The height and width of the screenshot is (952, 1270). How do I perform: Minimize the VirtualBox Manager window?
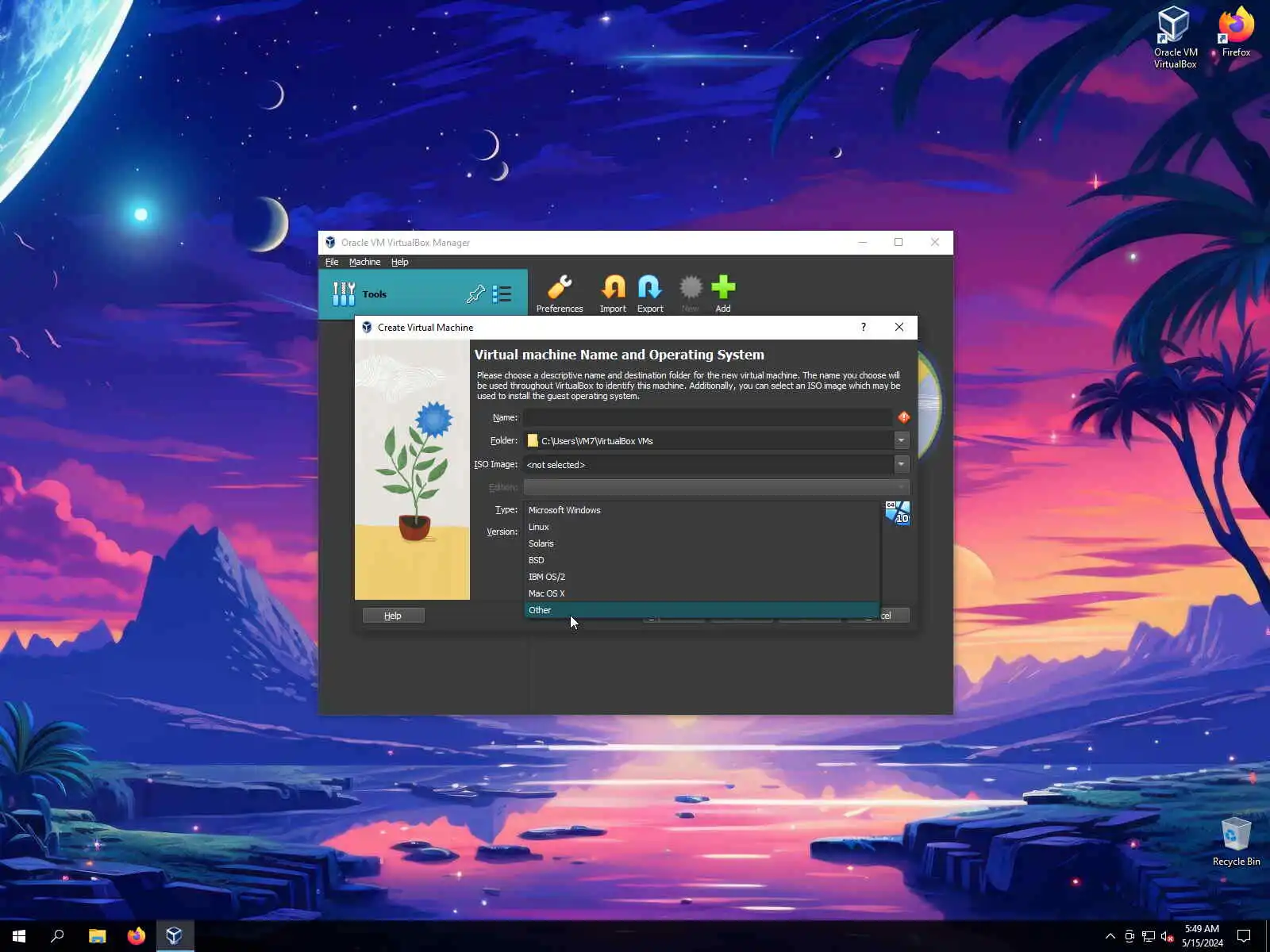coord(862,243)
